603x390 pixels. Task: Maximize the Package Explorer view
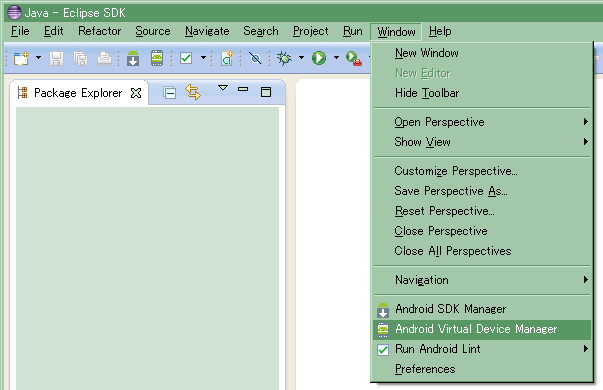coord(266,92)
